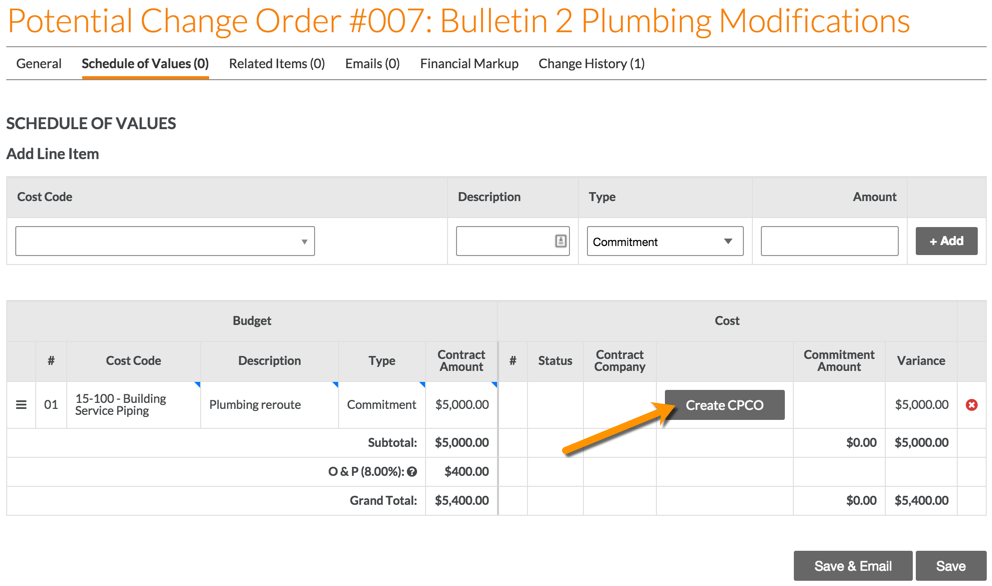Click inside the Amount input field
The height and width of the screenshot is (586, 992).
pos(829,240)
